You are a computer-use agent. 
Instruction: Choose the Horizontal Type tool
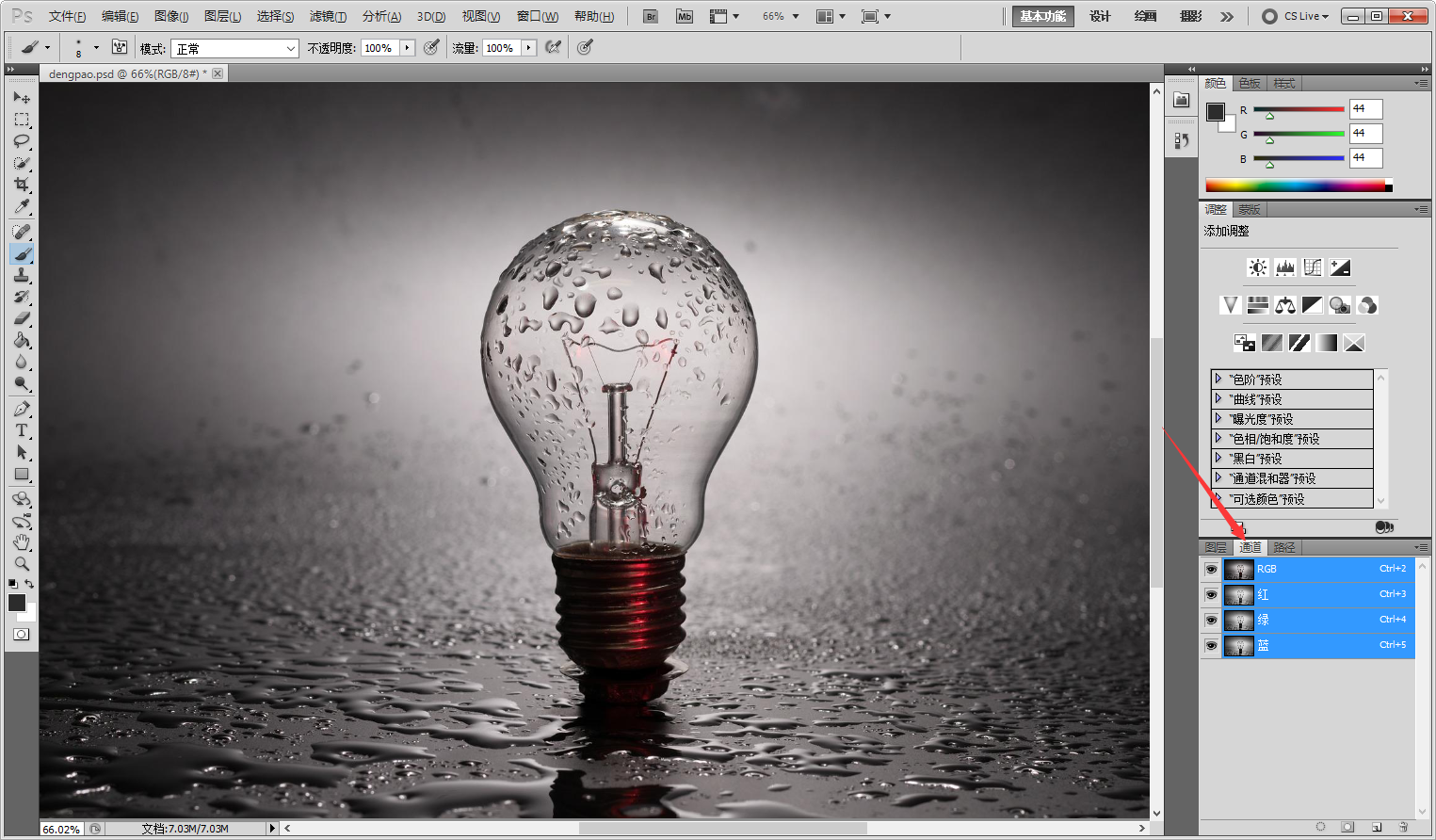point(22,430)
